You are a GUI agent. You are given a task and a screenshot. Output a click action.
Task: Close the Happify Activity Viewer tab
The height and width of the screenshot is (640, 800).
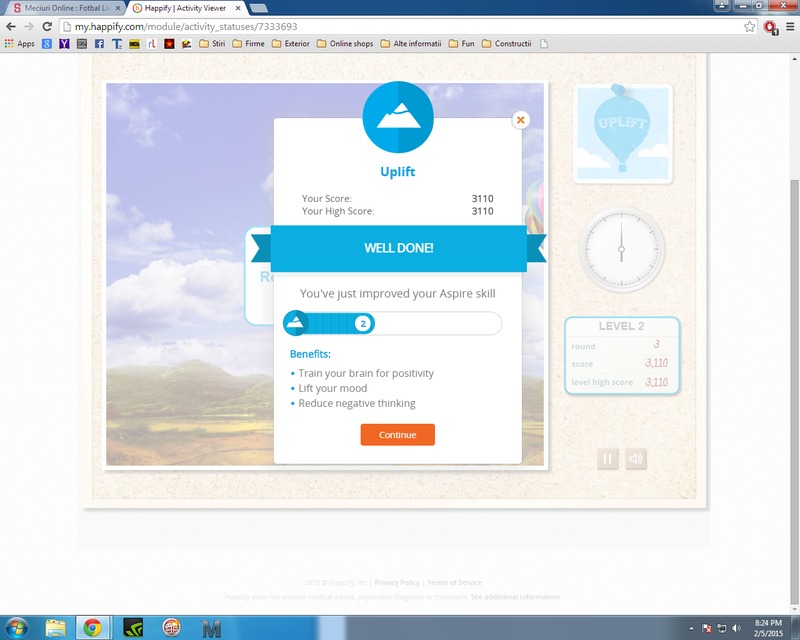(238, 8)
